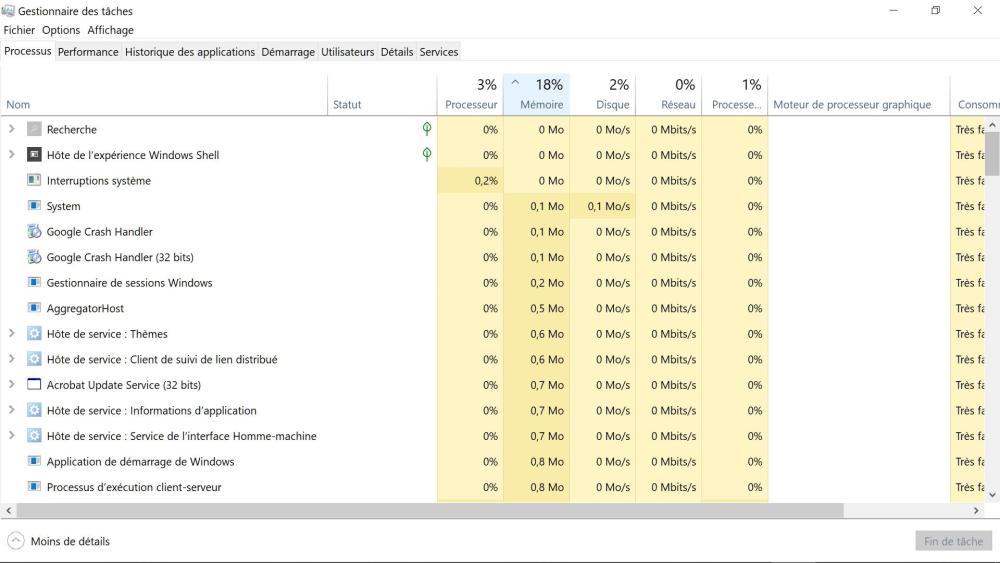Click the Hôte de service Thèmes gear icon
The width and height of the screenshot is (1000, 563).
[34, 334]
